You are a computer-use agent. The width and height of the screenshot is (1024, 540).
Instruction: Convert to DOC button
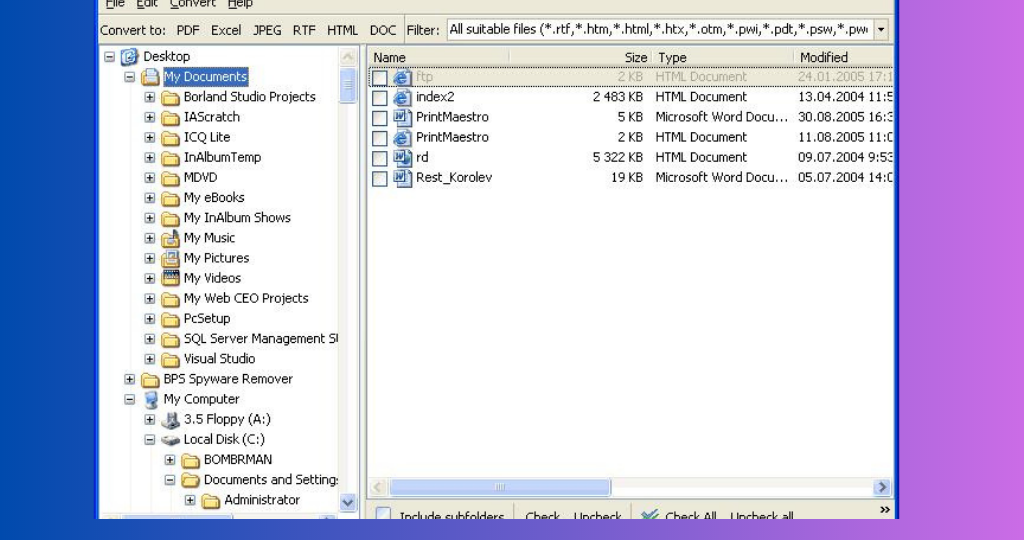tap(383, 31)
